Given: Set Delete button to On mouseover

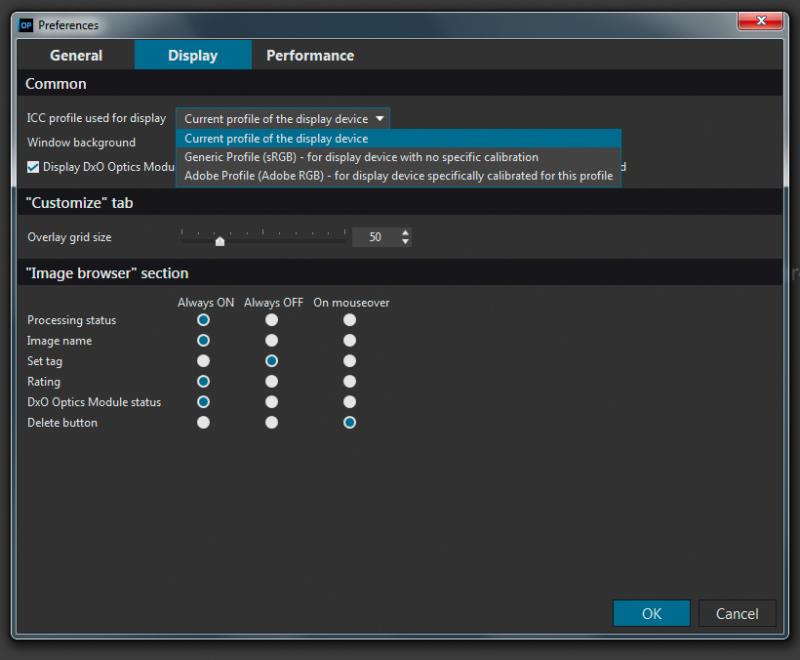Looking at the screenshot, I should tap(349, 422).
